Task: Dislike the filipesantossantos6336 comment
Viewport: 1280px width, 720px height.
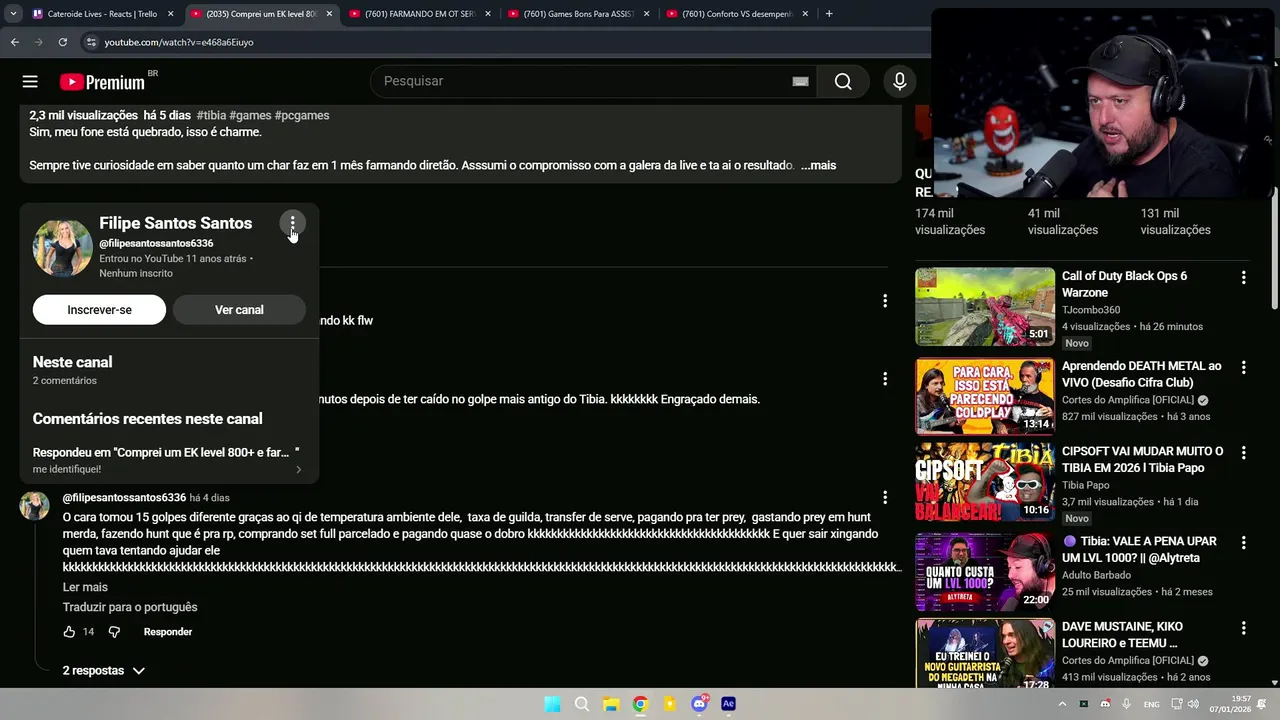Action: [x=114, y=632]
